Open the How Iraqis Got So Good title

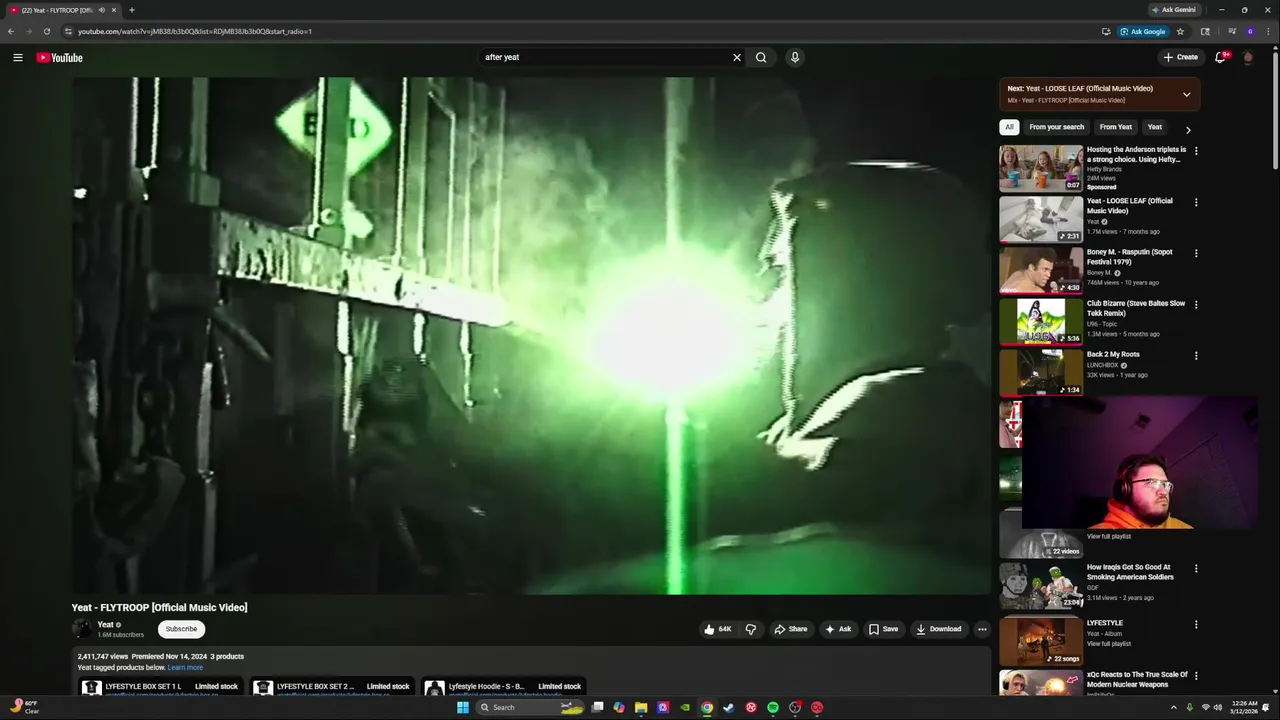click(1130, 572)
